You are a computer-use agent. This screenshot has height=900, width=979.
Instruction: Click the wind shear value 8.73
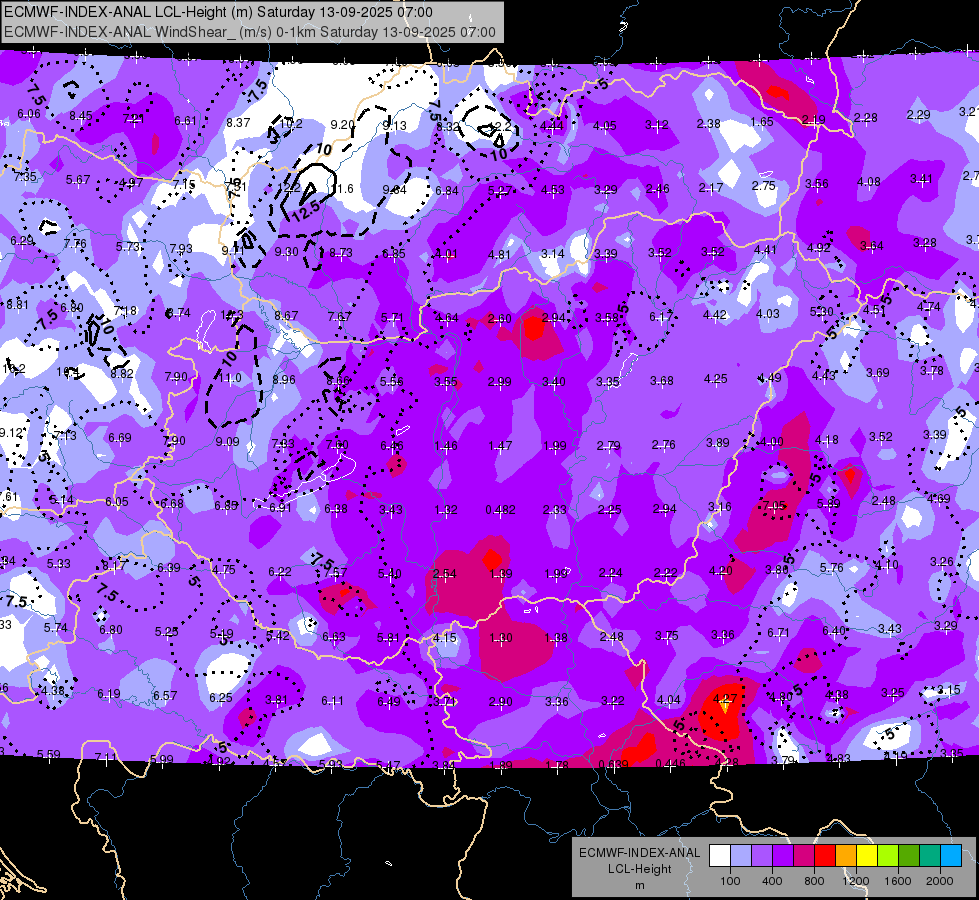341,253
